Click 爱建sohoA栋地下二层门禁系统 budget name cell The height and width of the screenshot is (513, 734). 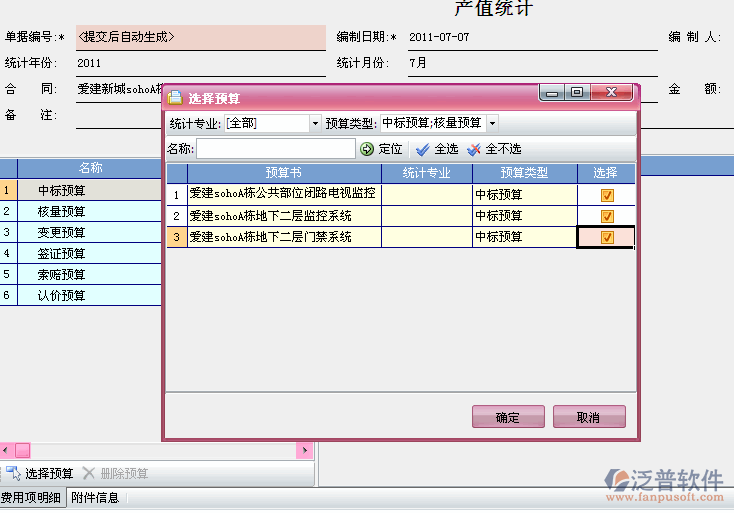[284, 237]
